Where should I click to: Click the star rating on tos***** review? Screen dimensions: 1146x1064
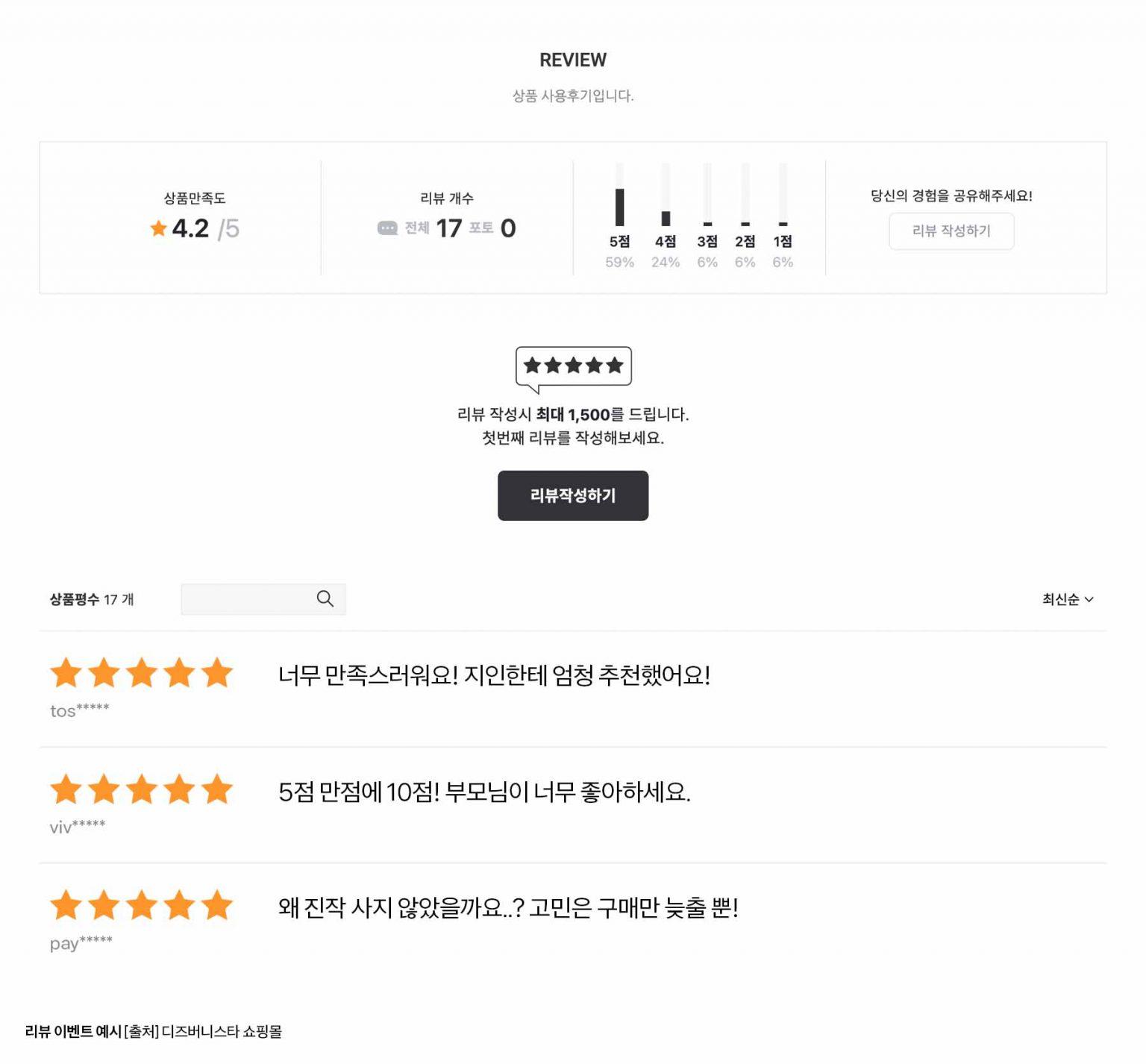pos(142,673)
